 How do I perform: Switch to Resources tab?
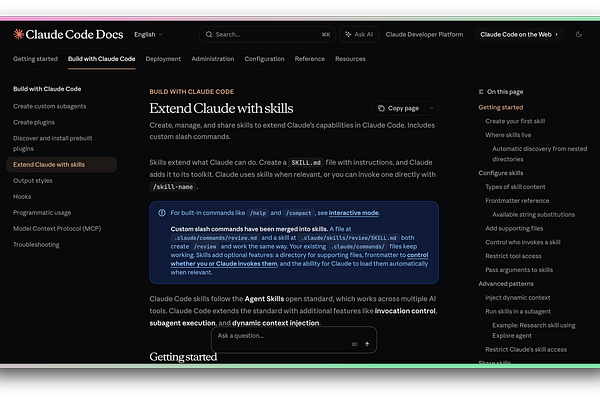click(350, 59)
